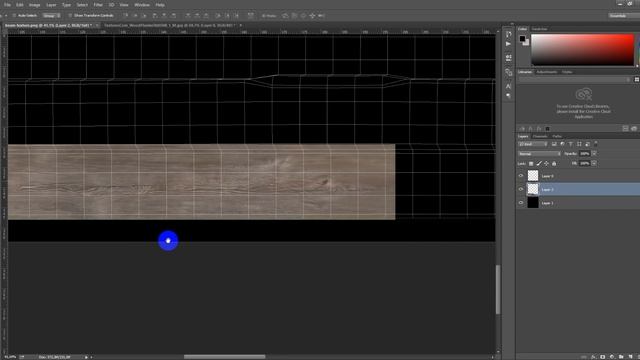Click the background color swatch
Viewport: 640px width, 360px height.
pyautogui.click(x=526, y=42)
